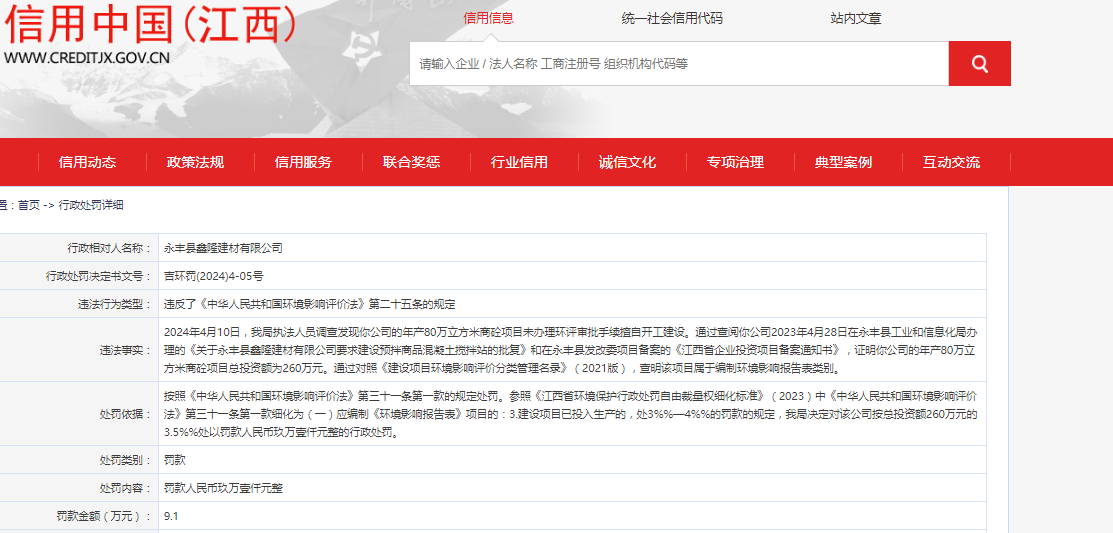This screenshot has width=1113, height=533.
Task: Click the WWW.CREDITJX.GOV.CN site address text
Action: point(87,57)
